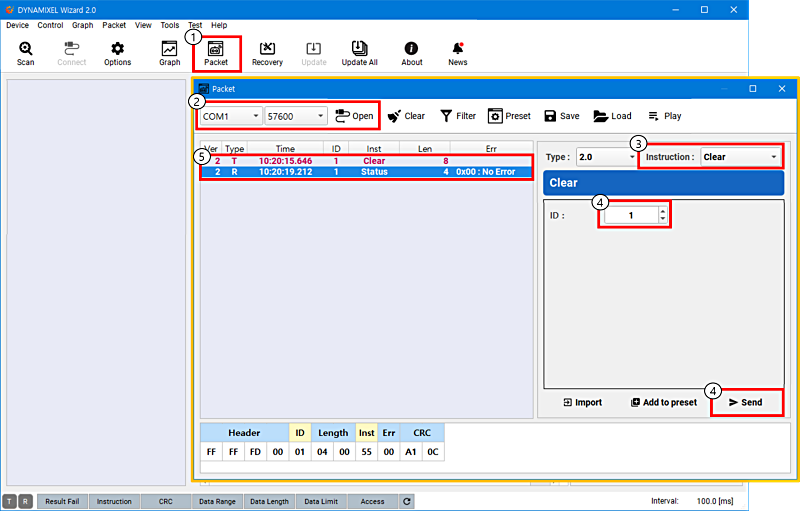Click the Update toolbar icon

[x=314, y=54]
